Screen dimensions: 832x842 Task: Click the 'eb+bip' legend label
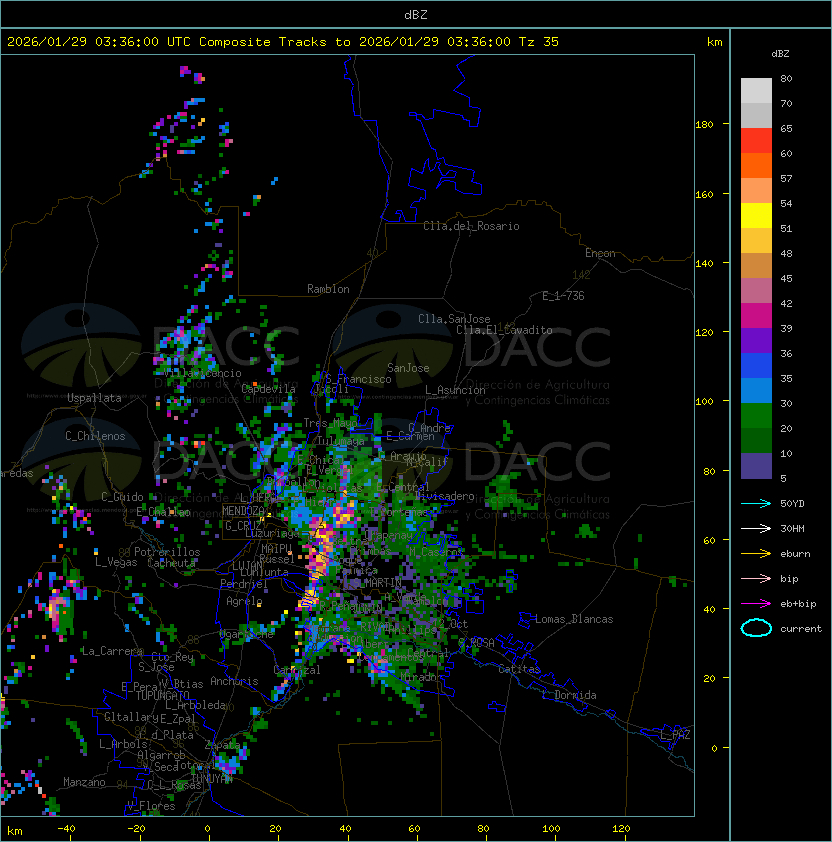[798, 604]
